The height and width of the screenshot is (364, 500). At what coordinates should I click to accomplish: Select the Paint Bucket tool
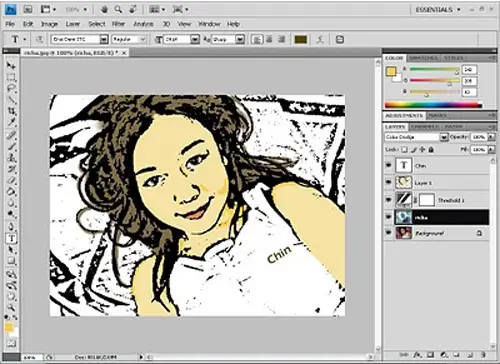[11, 192]
